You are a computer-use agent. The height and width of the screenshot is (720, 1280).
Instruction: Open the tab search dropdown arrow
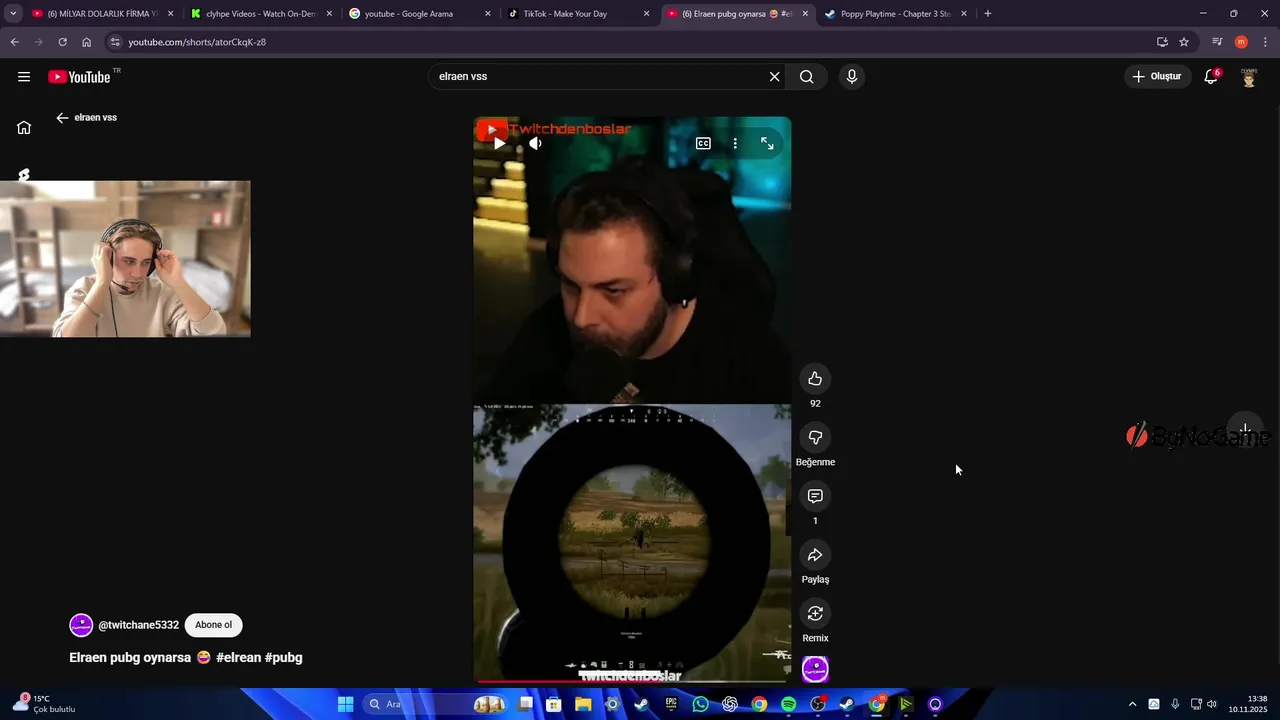tap(13, 14)
